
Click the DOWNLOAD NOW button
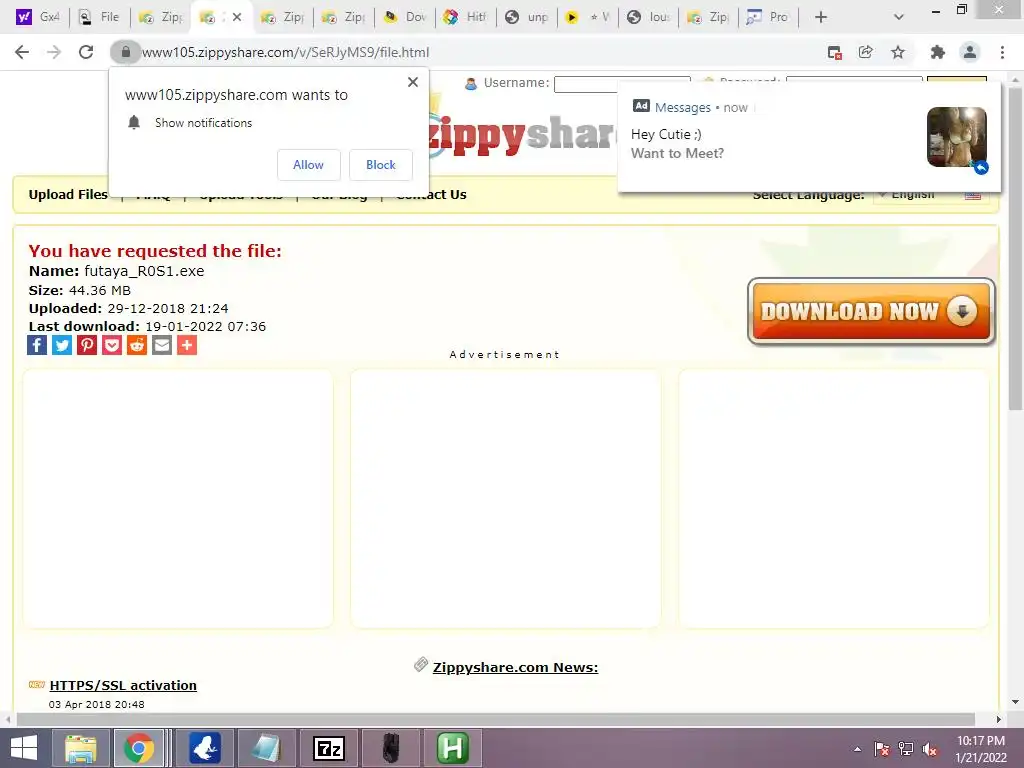[871, 312]
